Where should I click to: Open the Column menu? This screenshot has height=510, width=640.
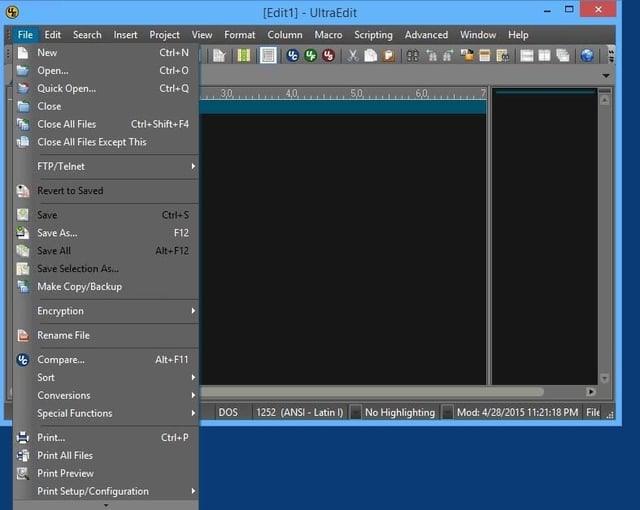point(285,35)
